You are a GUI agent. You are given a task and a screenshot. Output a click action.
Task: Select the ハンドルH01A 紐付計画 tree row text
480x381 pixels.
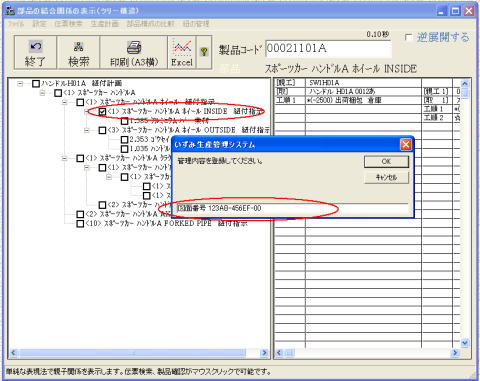[81, 83]
